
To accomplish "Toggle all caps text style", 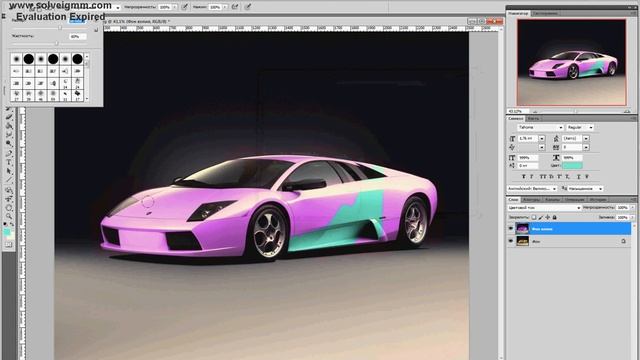I will pyautogui.click(x=542, y=177).
